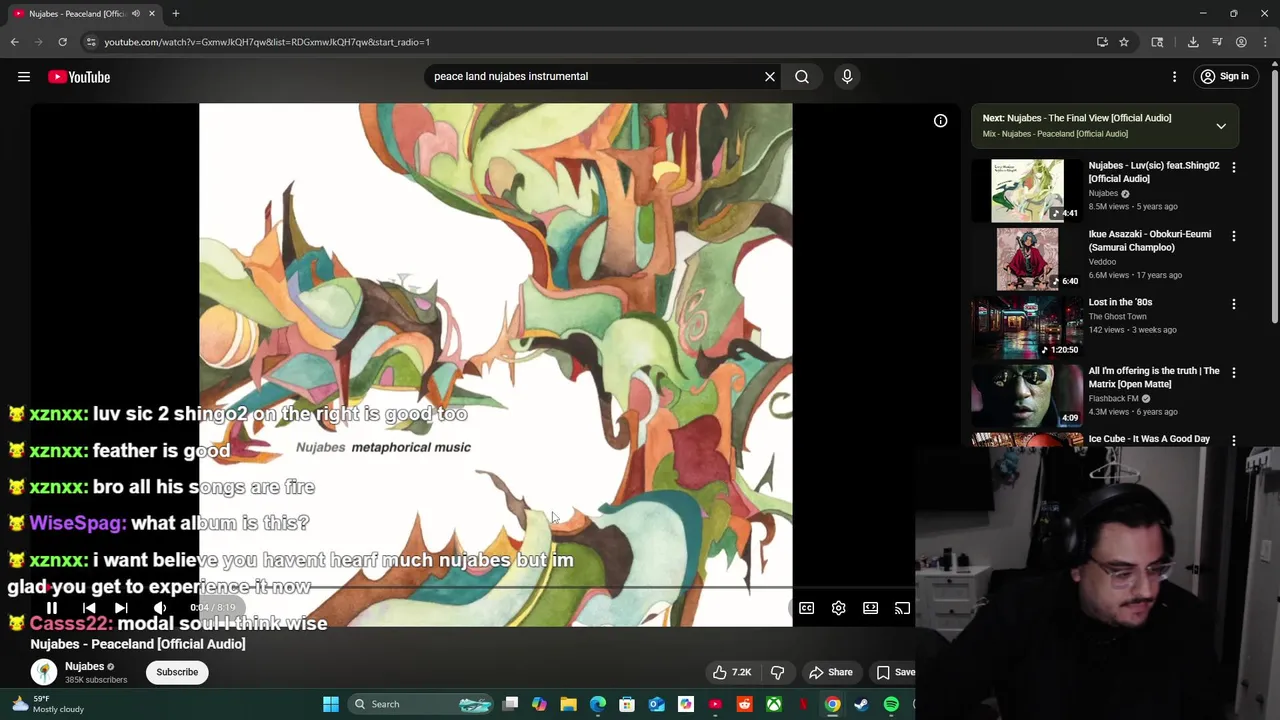Open Steam from taskbar
The width and height of the screenshot is (1280, 720).
861,704
